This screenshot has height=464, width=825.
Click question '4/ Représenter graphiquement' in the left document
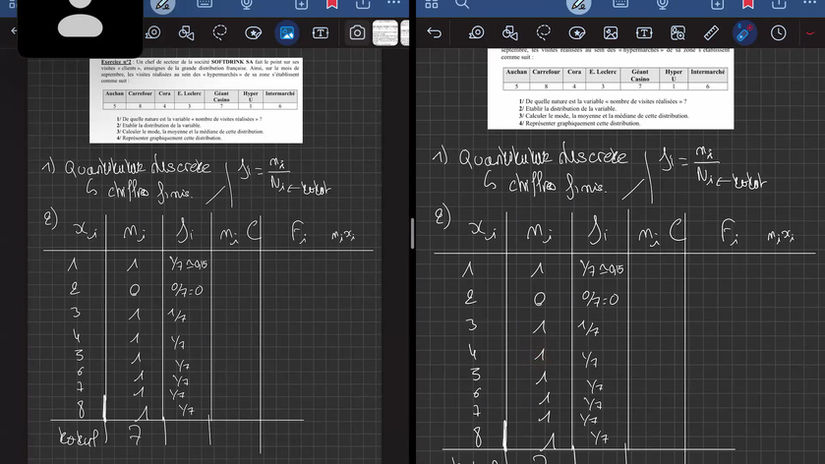pos(169,138)
